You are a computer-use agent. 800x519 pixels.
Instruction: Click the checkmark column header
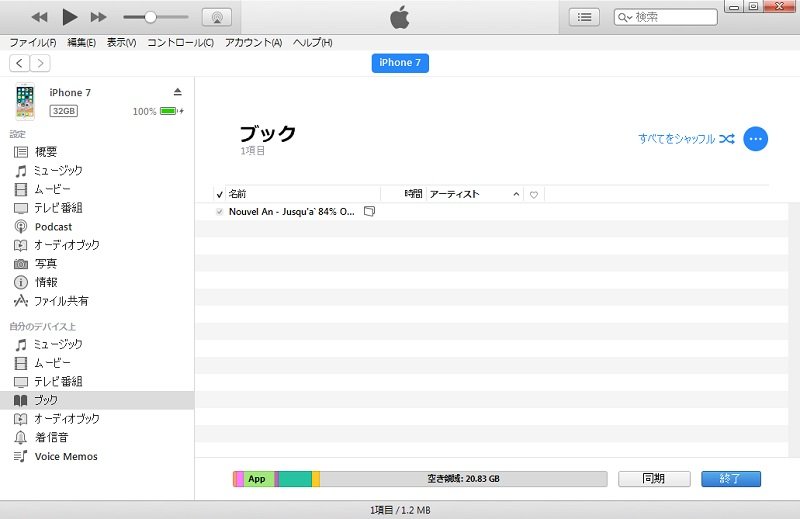point(219,194)
